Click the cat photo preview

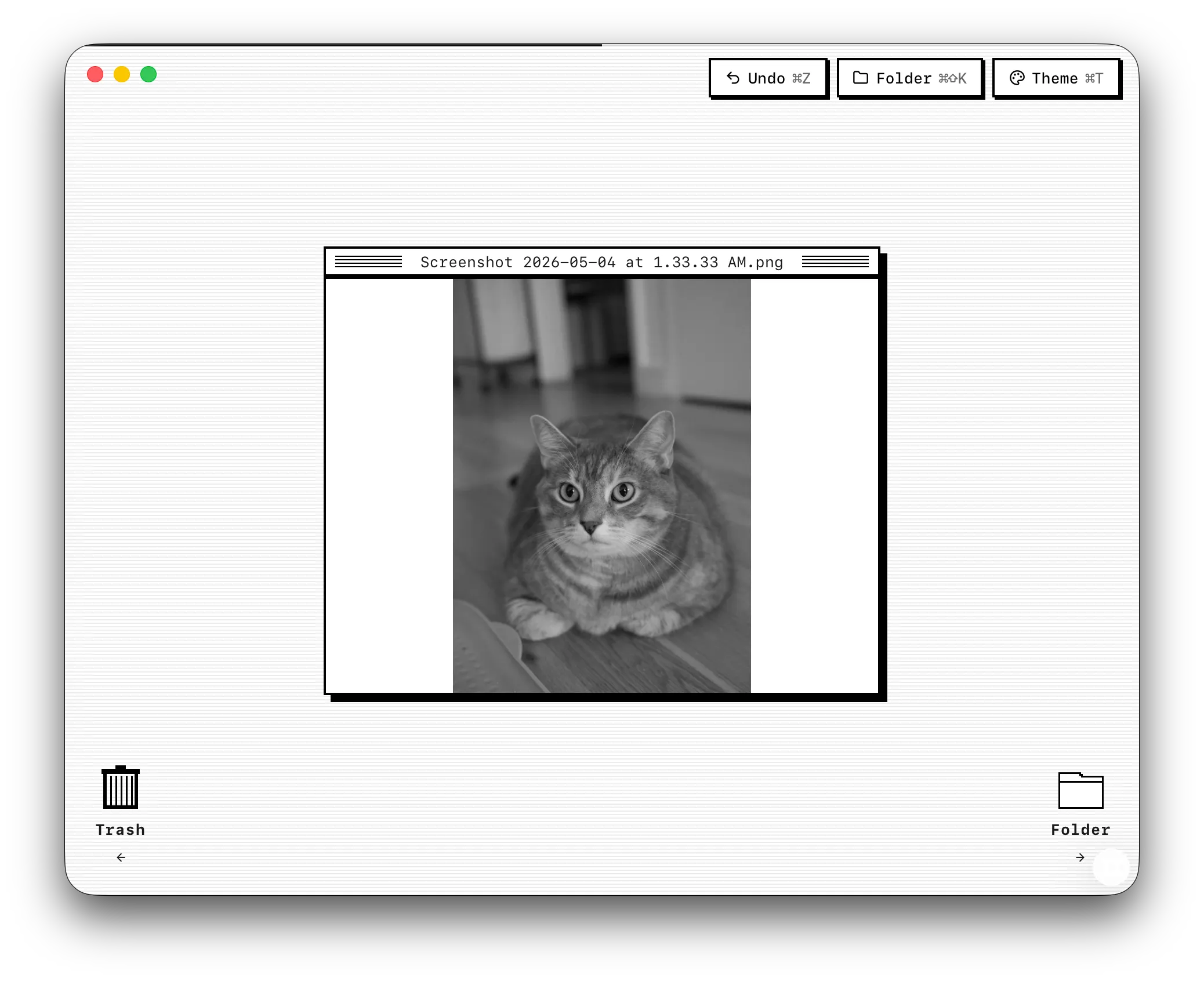(601, 486)
